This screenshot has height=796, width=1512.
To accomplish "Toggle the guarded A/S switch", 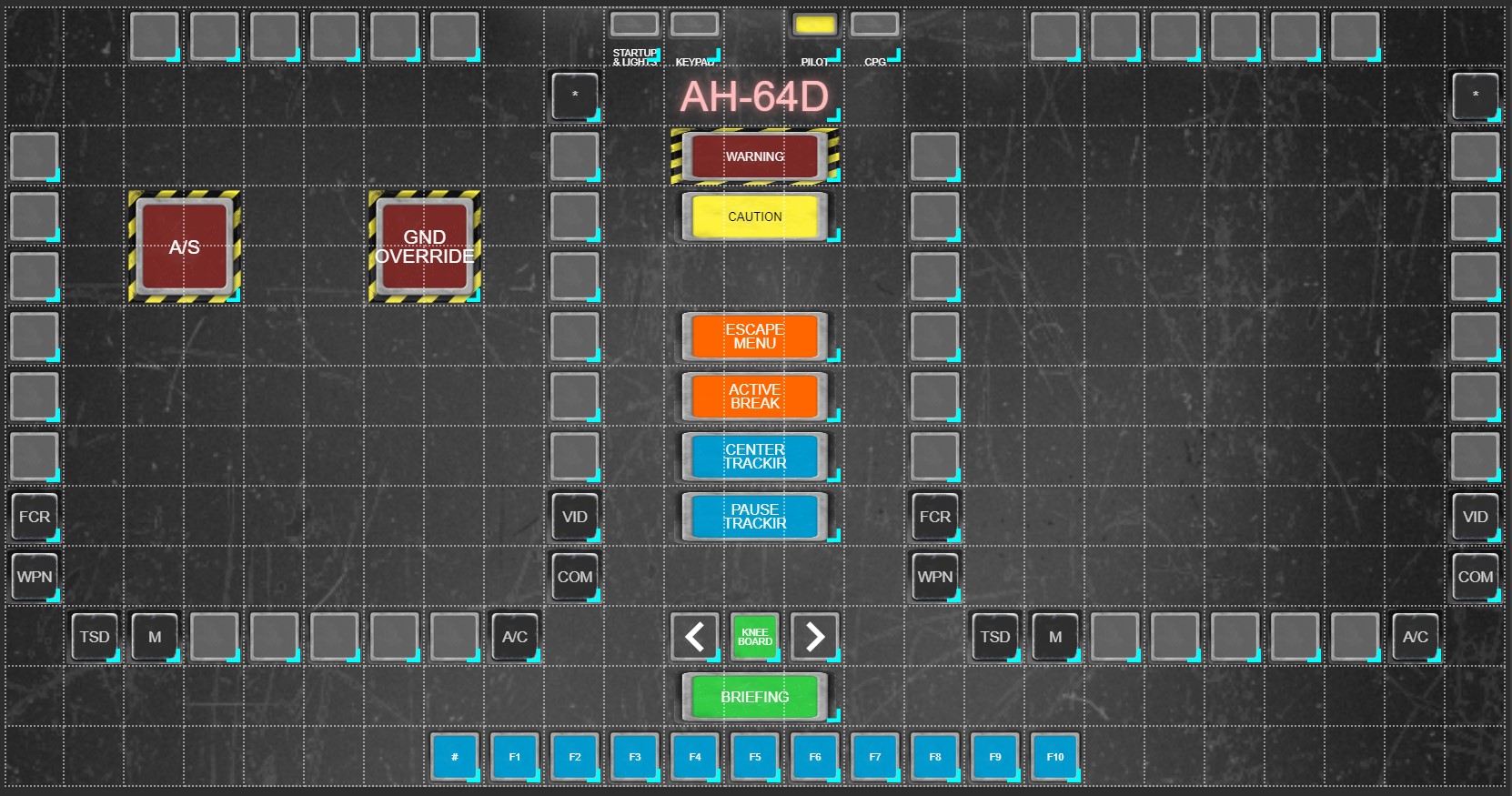I will coord(184,247).
